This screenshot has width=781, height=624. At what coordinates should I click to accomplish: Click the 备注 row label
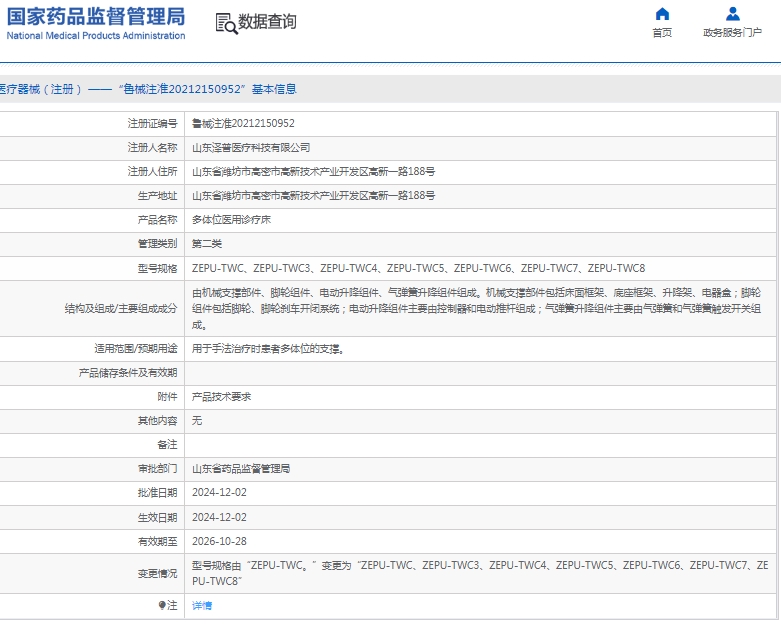pyautogui.click(x=167, y=444)
